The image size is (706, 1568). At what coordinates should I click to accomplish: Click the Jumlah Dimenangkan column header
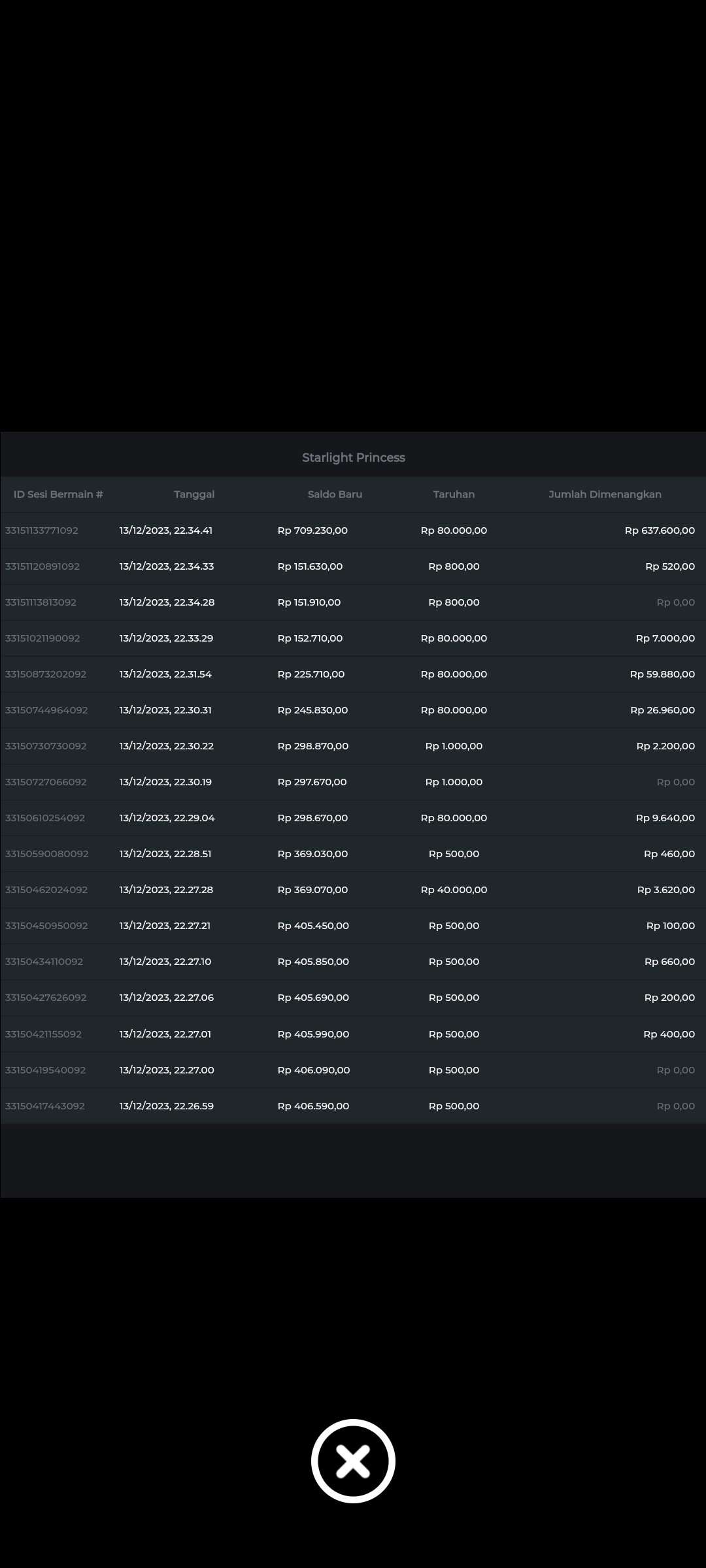[x=605, y=495]
